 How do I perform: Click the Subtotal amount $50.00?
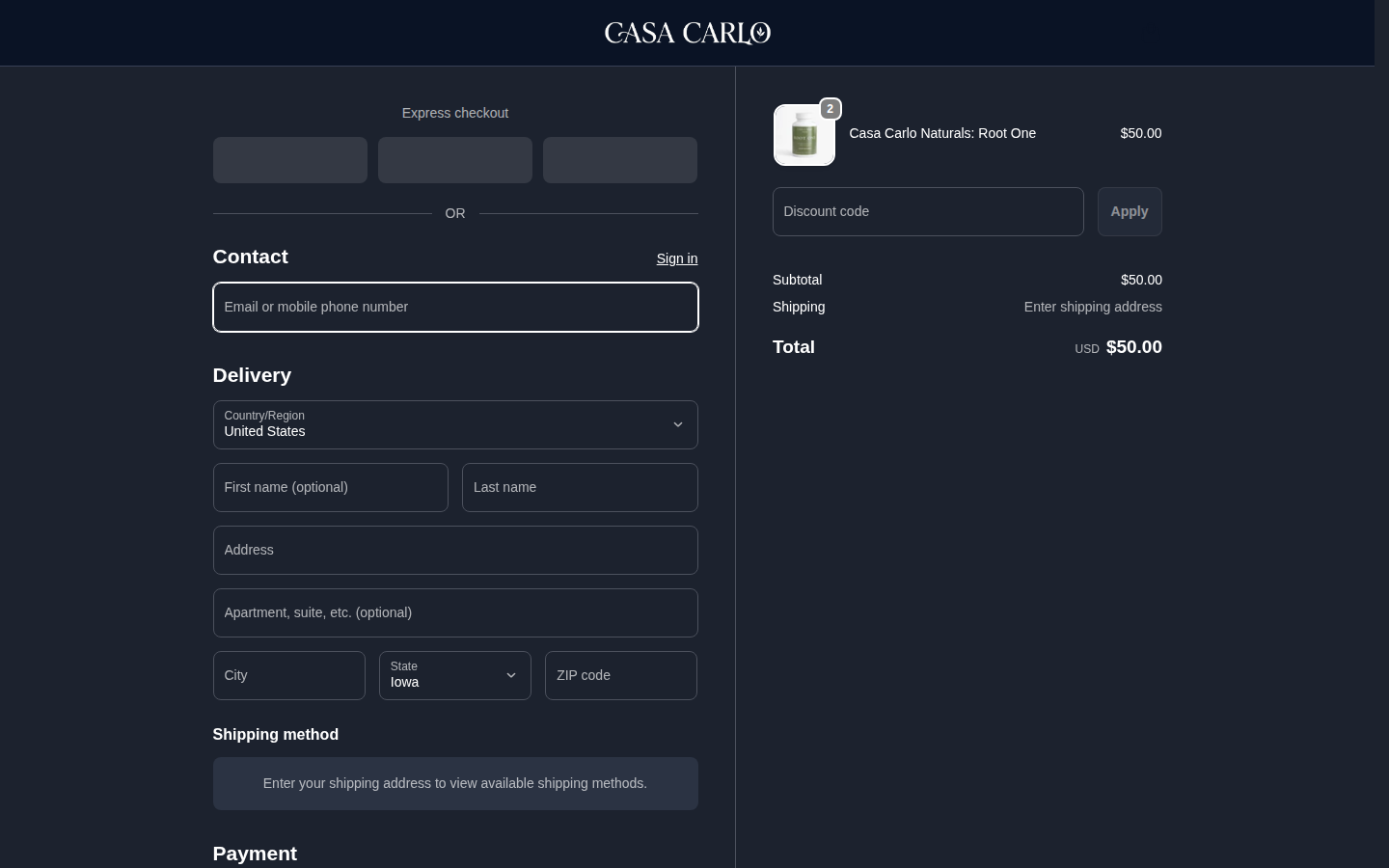(x=1141, y=280)
